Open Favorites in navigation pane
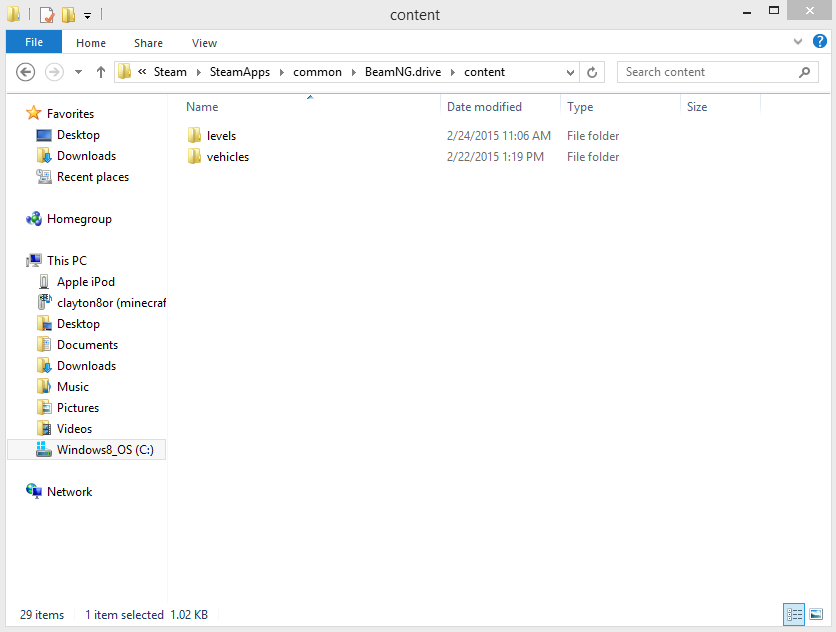The height and width of the screenshot is (632, 836). [70, 114]
